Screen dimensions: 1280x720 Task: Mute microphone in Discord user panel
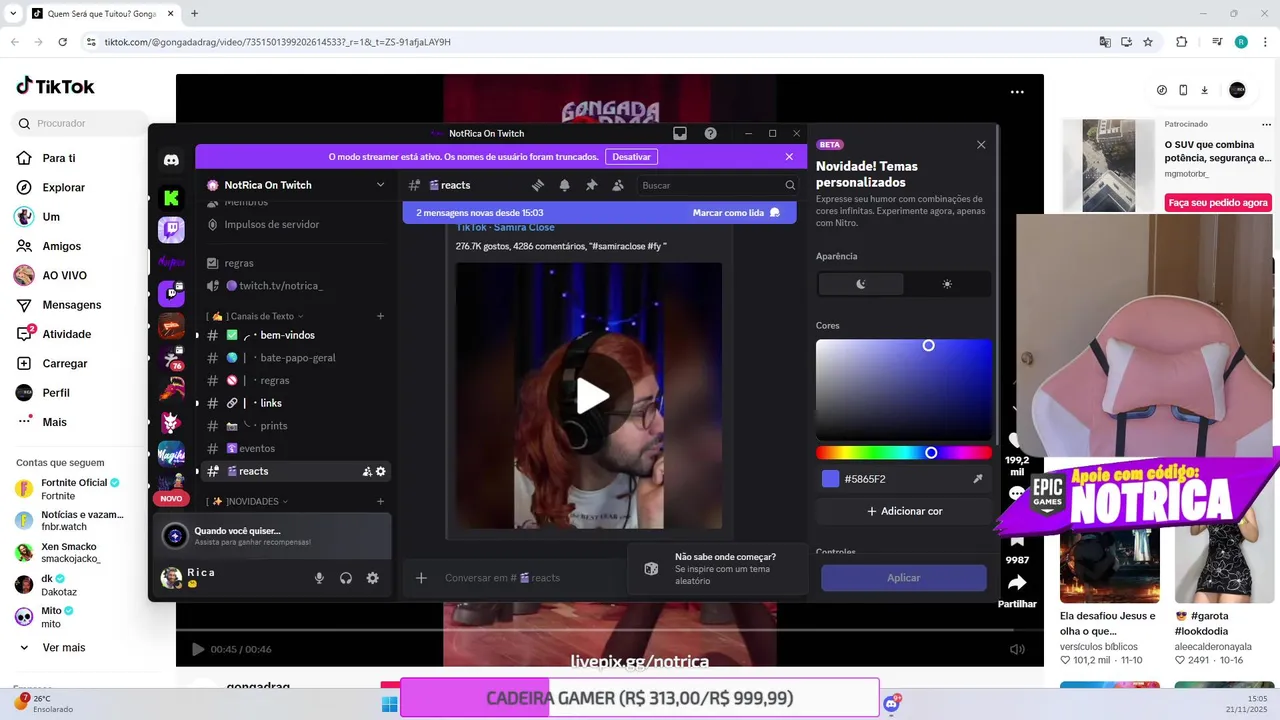click(x=320, y=578)
